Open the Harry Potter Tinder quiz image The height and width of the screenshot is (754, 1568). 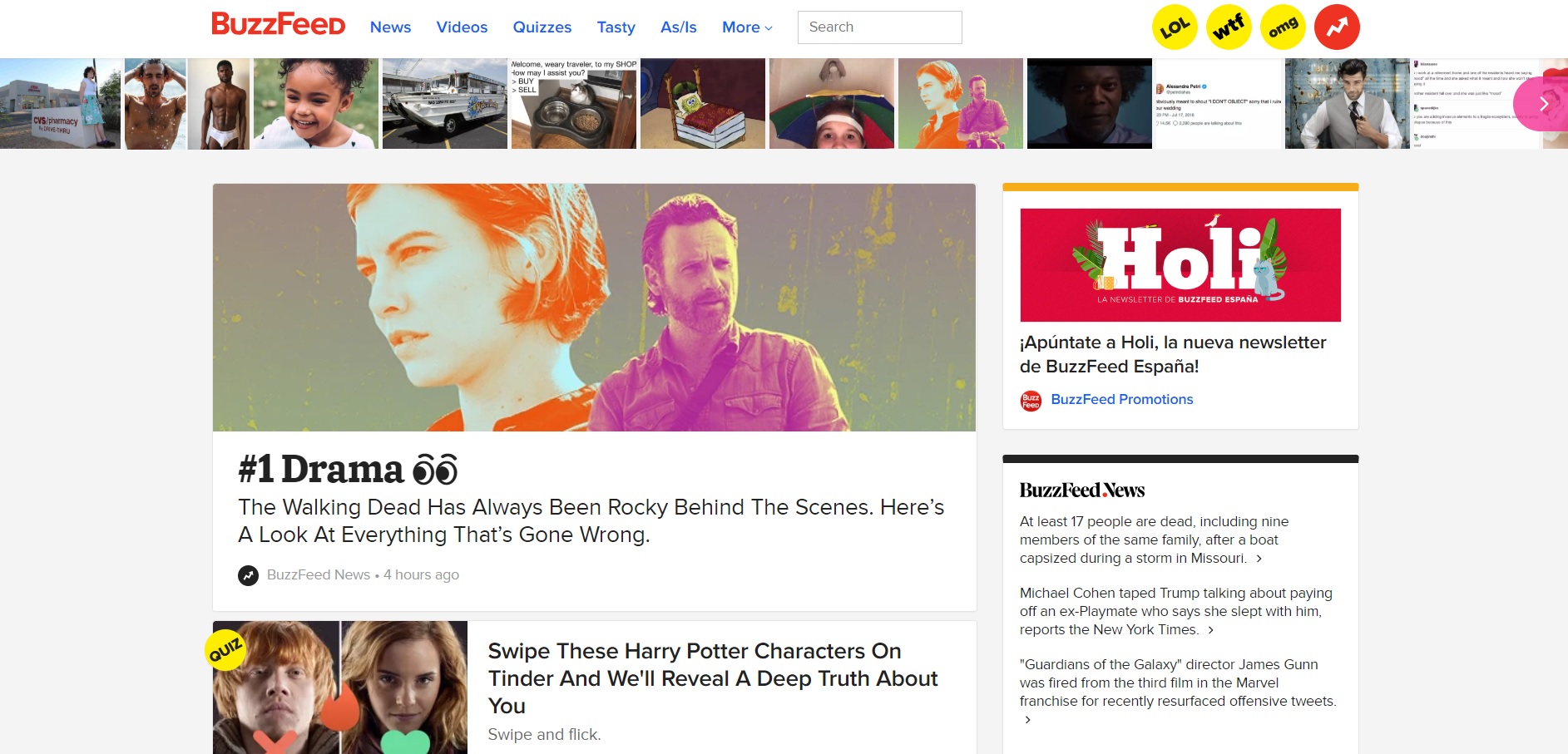point(340,687)
